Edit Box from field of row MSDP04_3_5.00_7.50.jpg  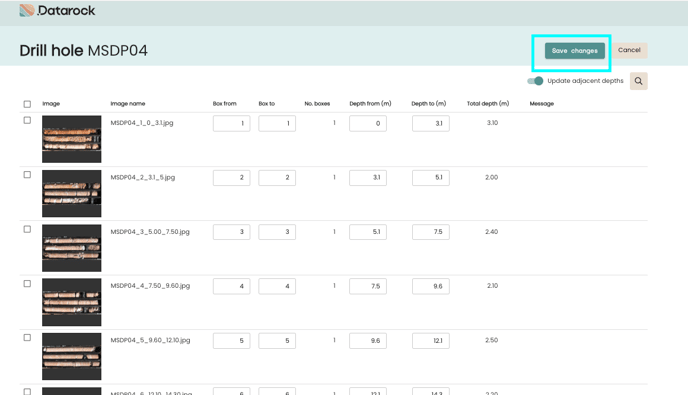point(232,232)
